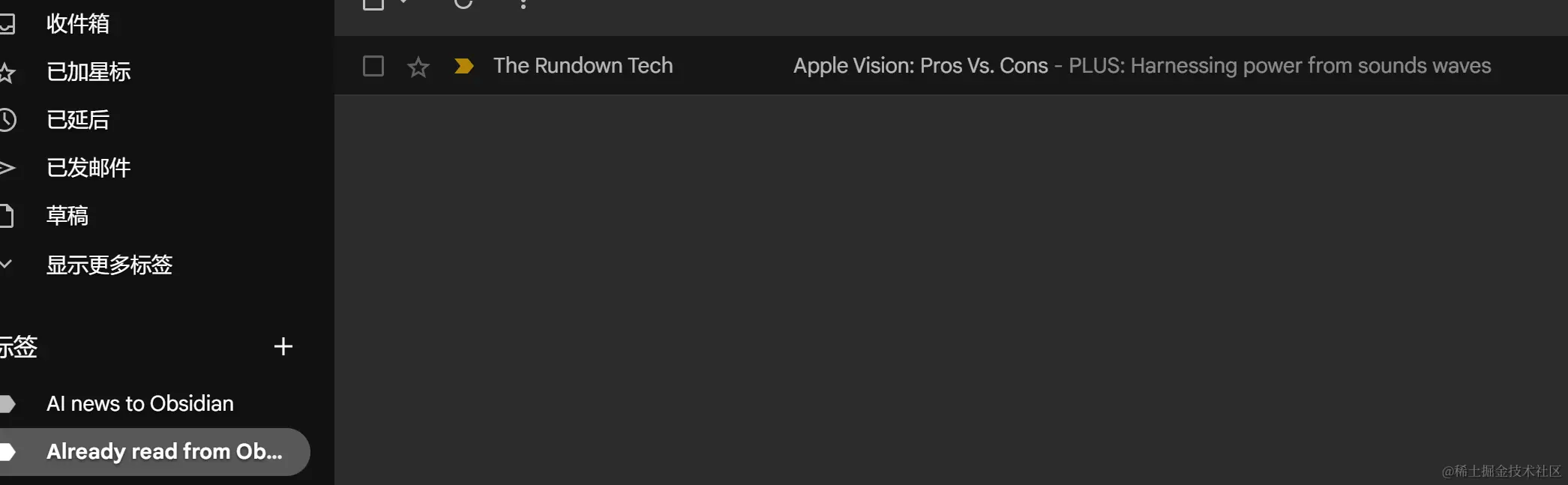The height and width of the screenshot is (485, 1568).
Task: Click the PLUS: Harnessing power preview text
Action: coord(1279,66)
